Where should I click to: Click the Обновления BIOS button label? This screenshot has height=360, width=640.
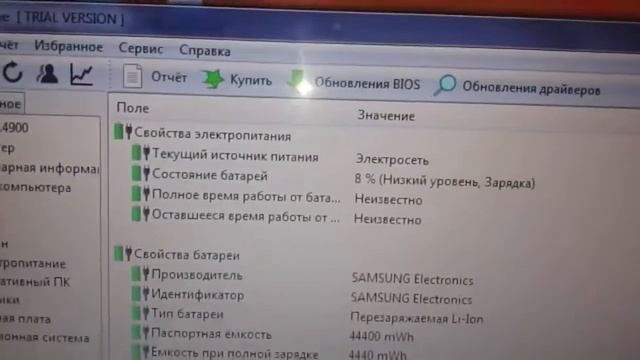pyautogui.click(x=367, y=84)
